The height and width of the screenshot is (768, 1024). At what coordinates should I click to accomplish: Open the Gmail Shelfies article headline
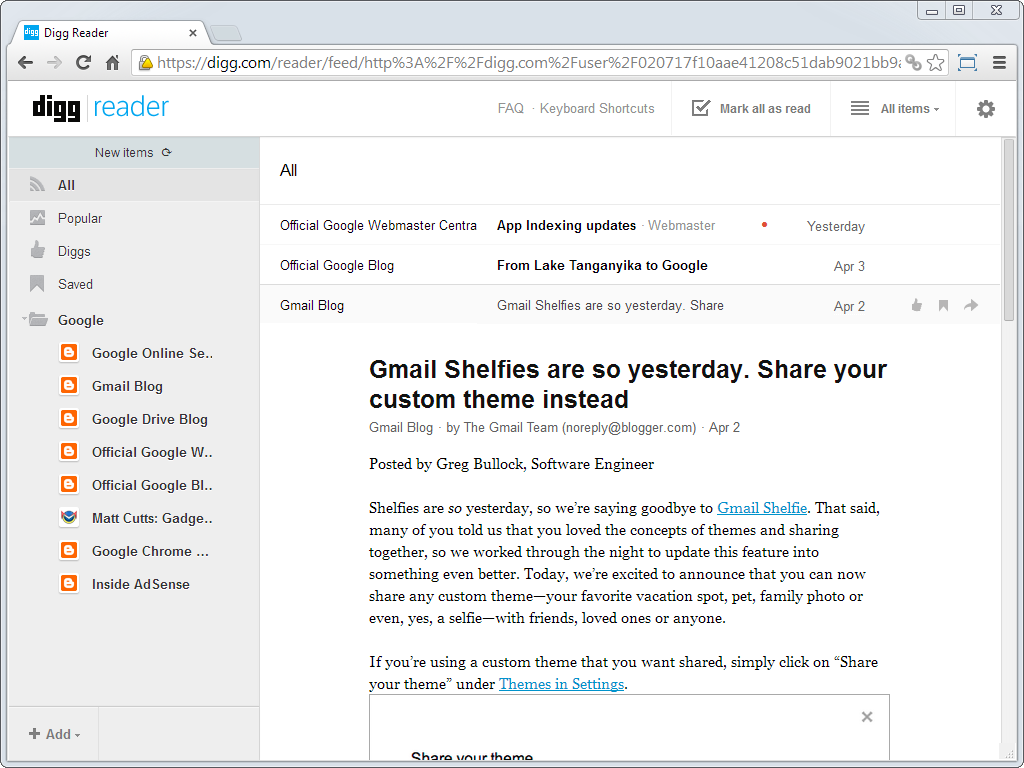628,384
